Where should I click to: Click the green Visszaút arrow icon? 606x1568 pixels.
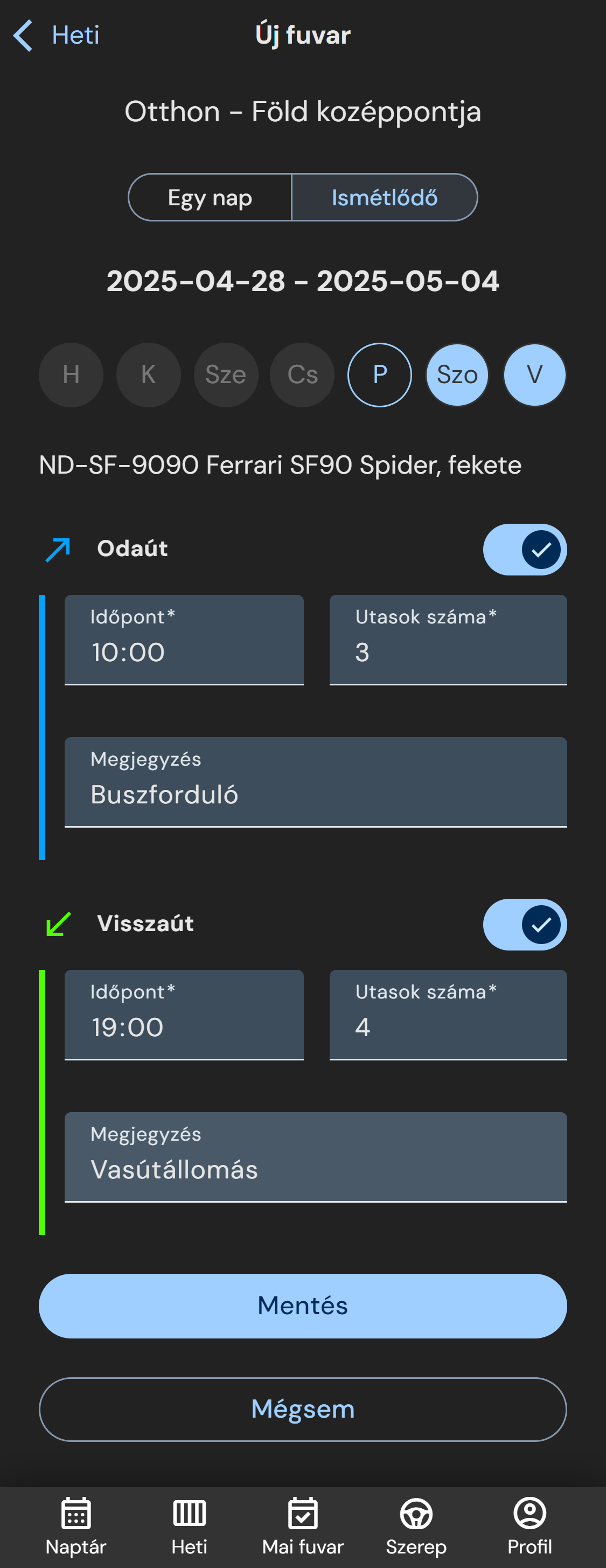click(x=58, y=924)
